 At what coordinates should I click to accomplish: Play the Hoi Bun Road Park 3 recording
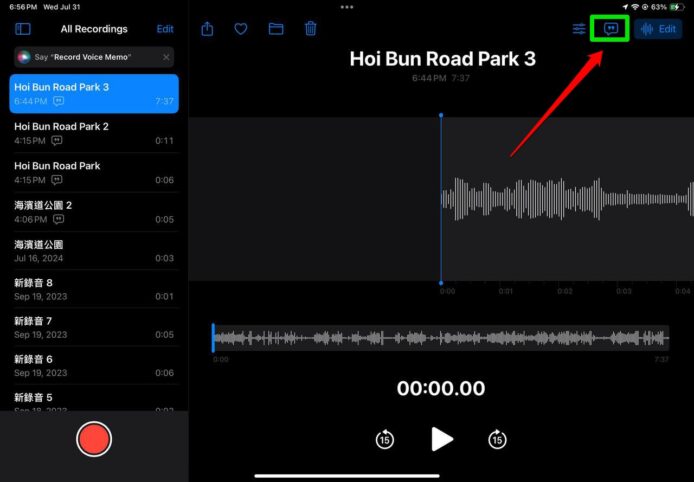point(441,439)
